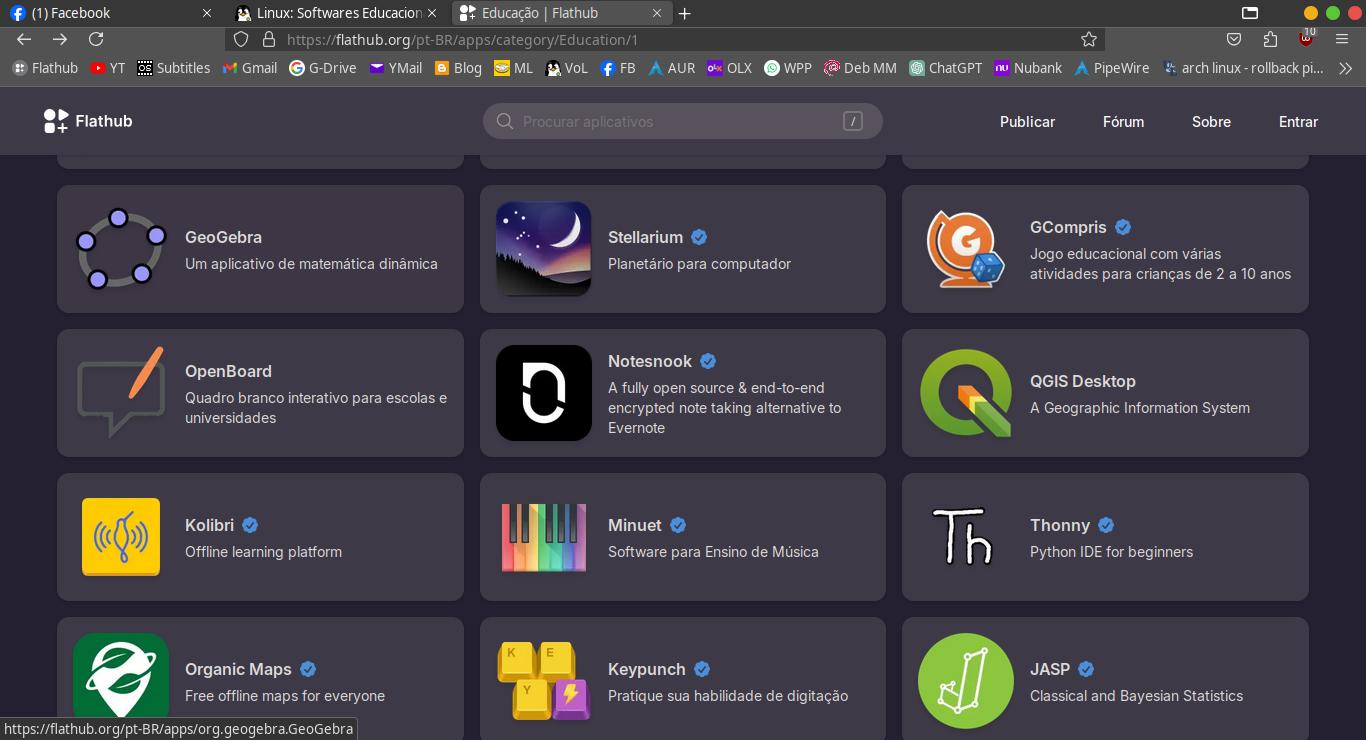Open tracking protection shield icon
Image resolution: width=1366 pixels, height=740 pixels.
coord(241,39)
